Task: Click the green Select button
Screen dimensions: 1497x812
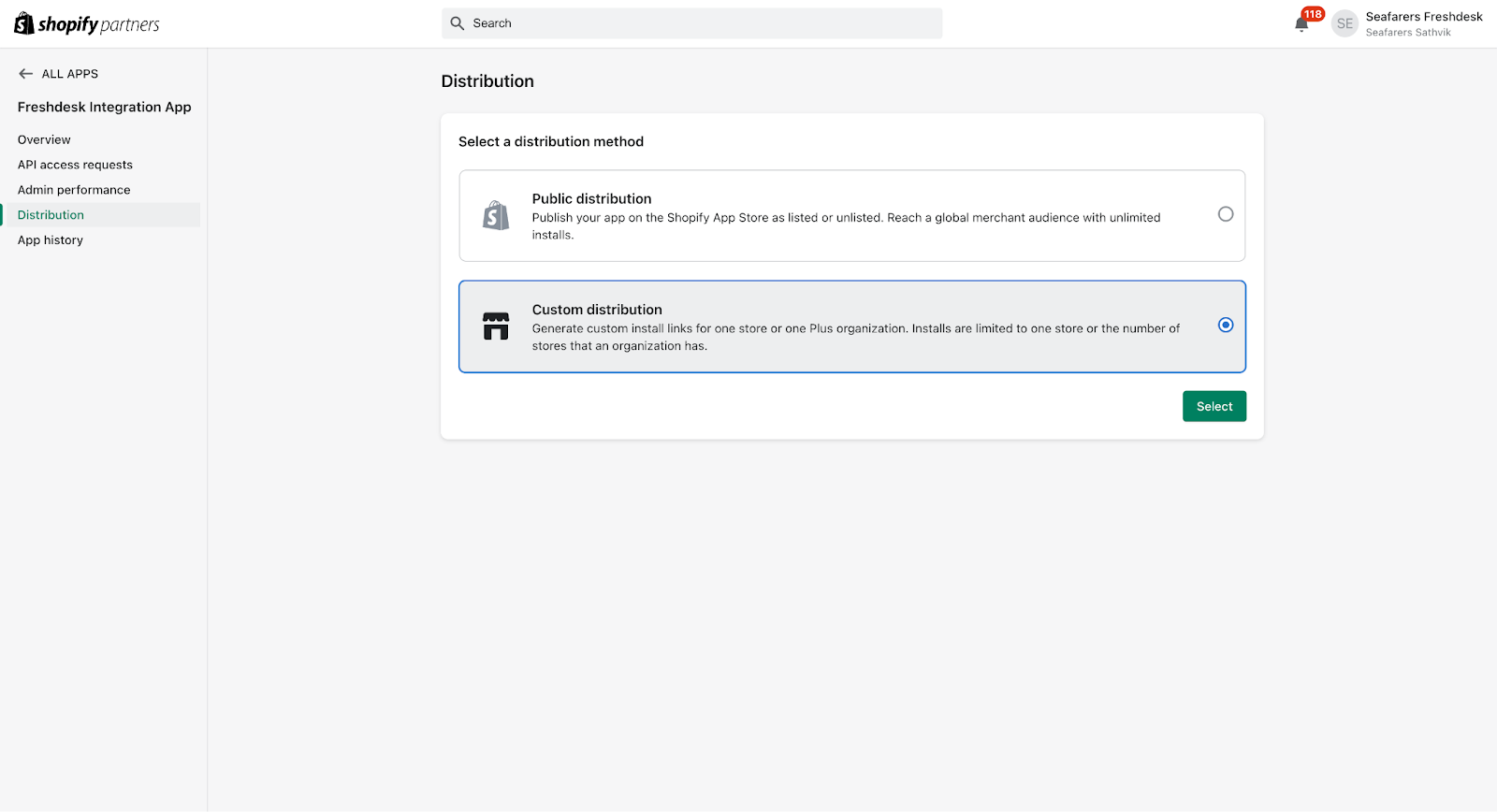Action: 1214,406
